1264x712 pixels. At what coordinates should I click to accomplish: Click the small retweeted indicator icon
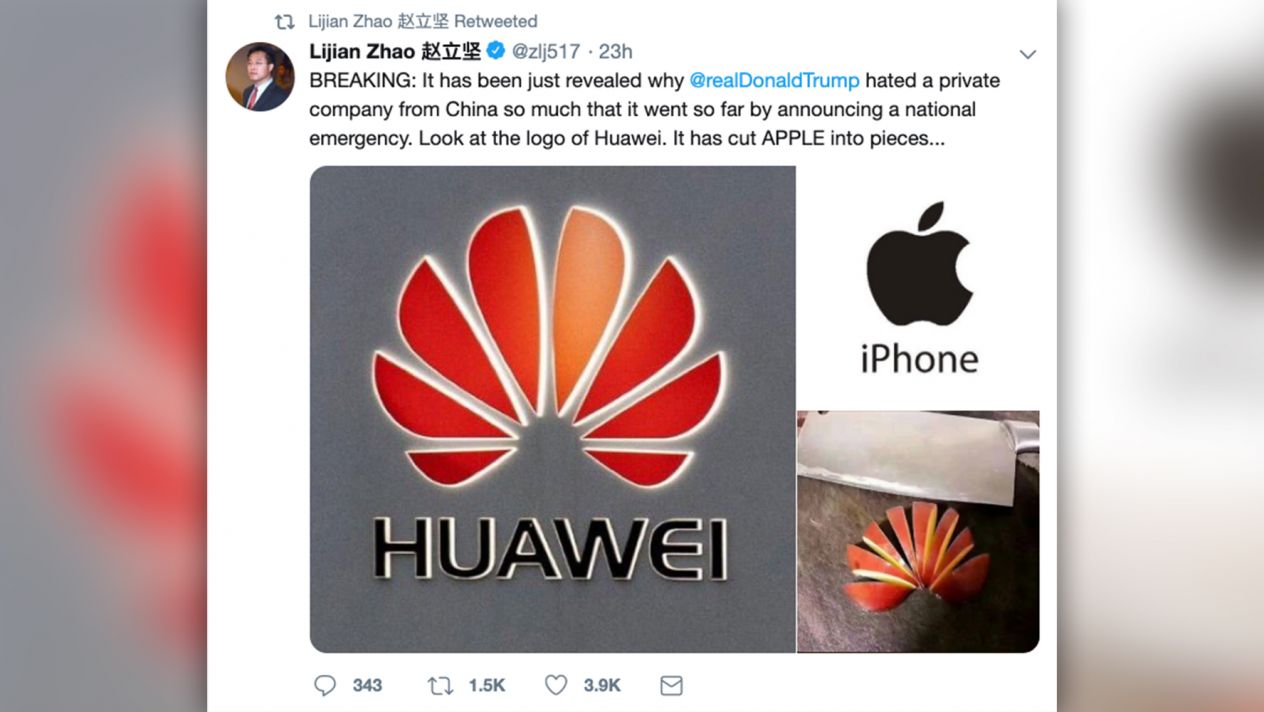pos(285,21)
